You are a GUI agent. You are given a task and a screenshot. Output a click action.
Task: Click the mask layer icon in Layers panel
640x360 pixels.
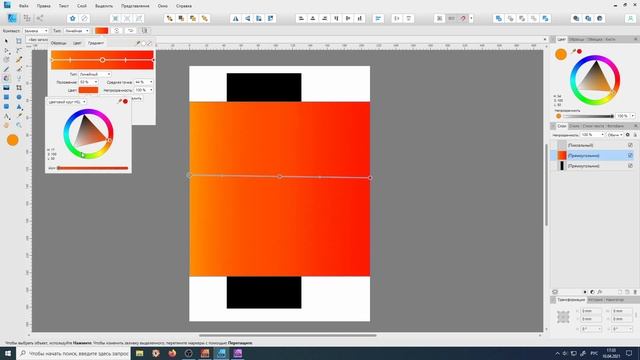point(584,292)
